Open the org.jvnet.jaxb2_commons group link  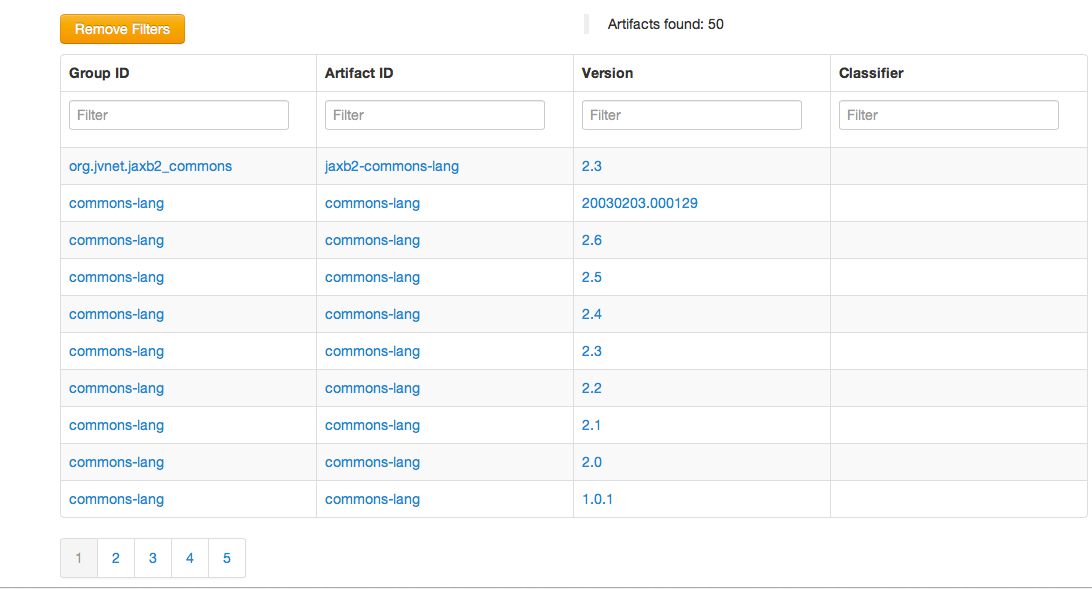[x=150, y=166]
